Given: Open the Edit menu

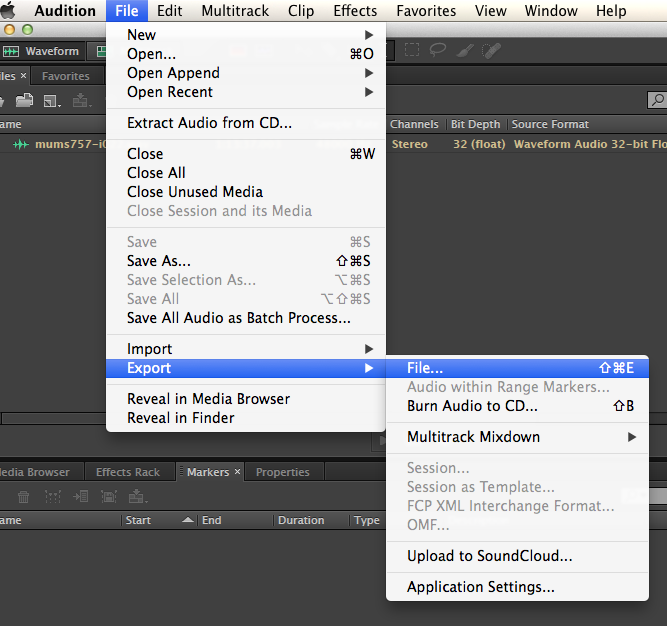Looking at the screenshot, I should 169,11.
